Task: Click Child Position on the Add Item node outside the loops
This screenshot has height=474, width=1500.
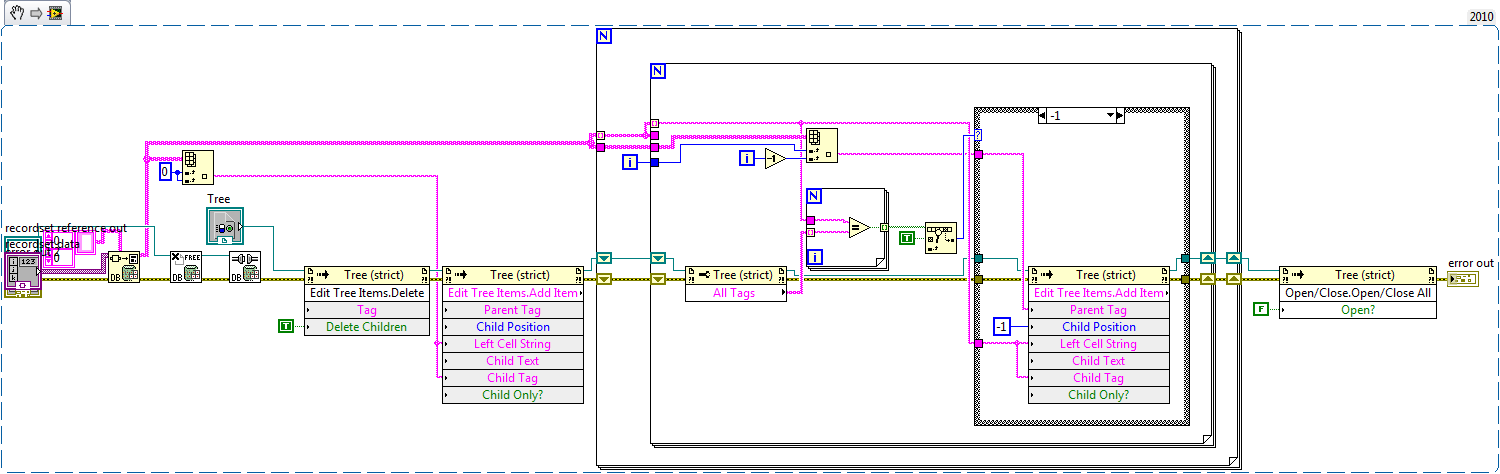Action: coord(513,326)
